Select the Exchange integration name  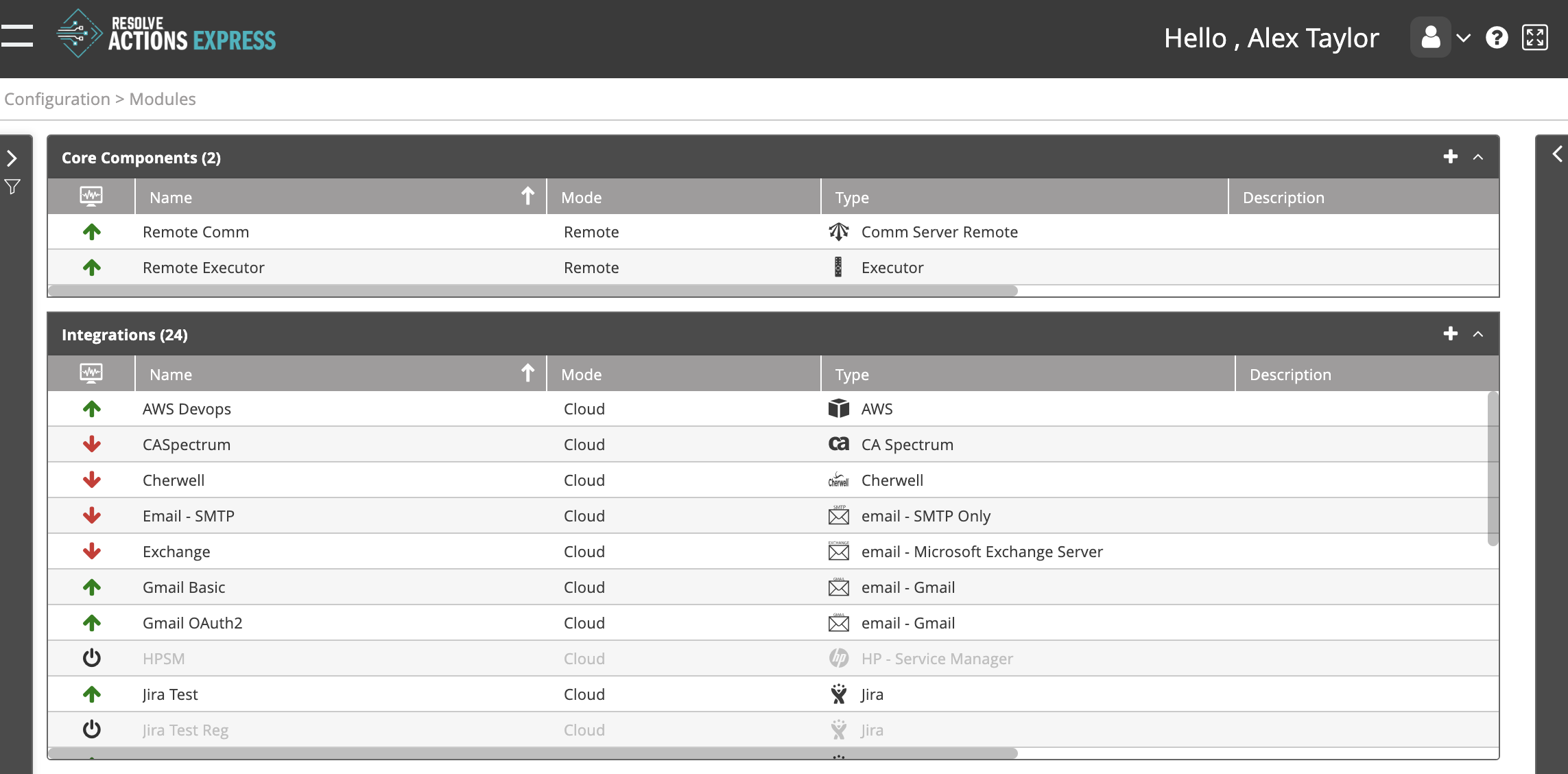[176, 552]
